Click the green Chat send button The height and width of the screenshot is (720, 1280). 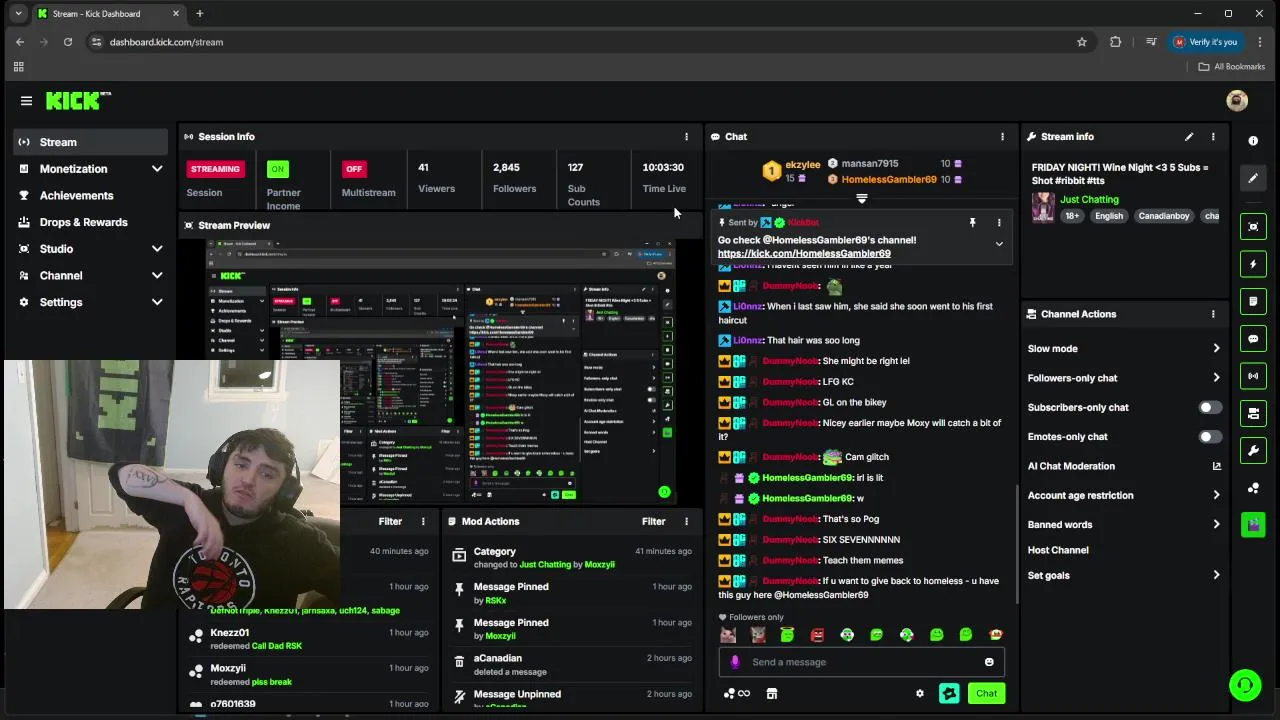[986, 693]
